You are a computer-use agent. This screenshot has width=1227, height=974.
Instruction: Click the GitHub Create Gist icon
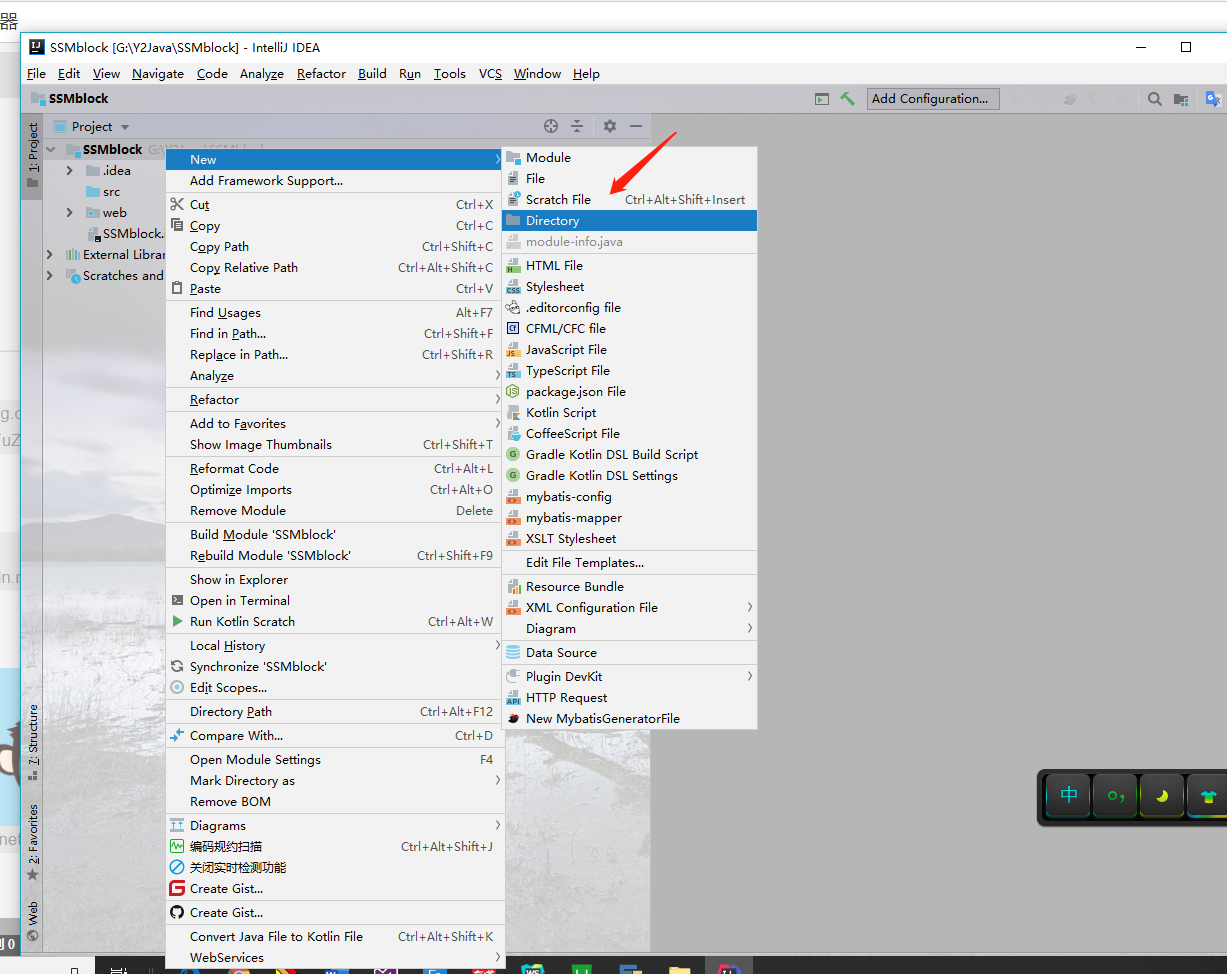177,912
